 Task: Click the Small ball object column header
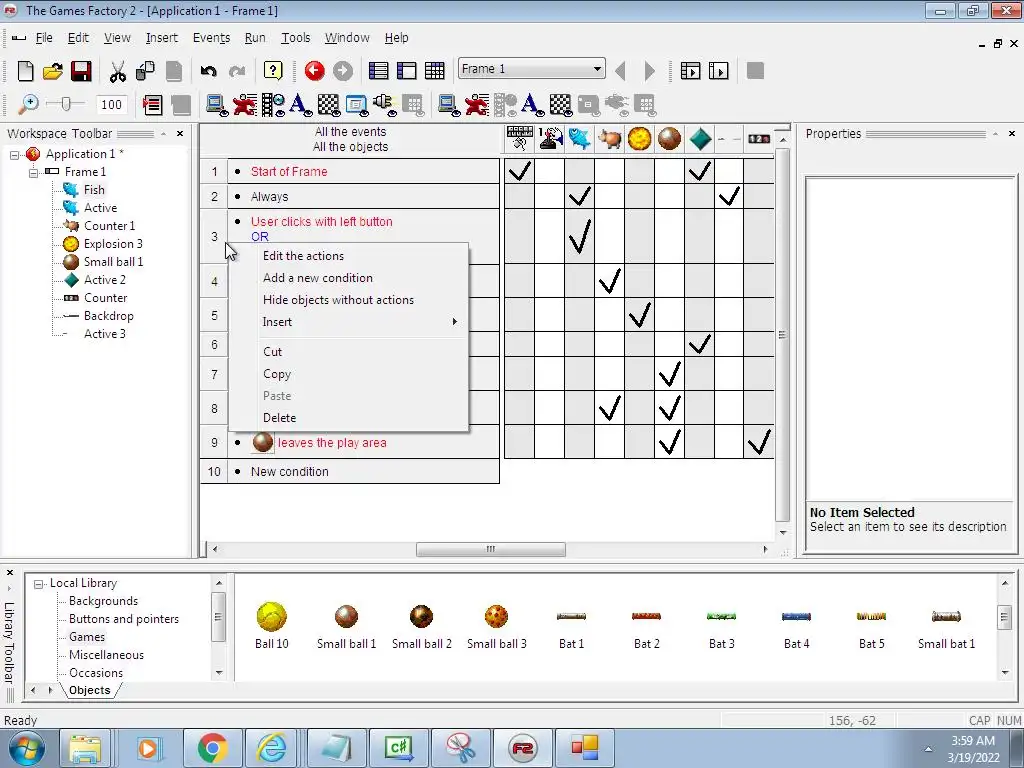[x=669, y=138]
